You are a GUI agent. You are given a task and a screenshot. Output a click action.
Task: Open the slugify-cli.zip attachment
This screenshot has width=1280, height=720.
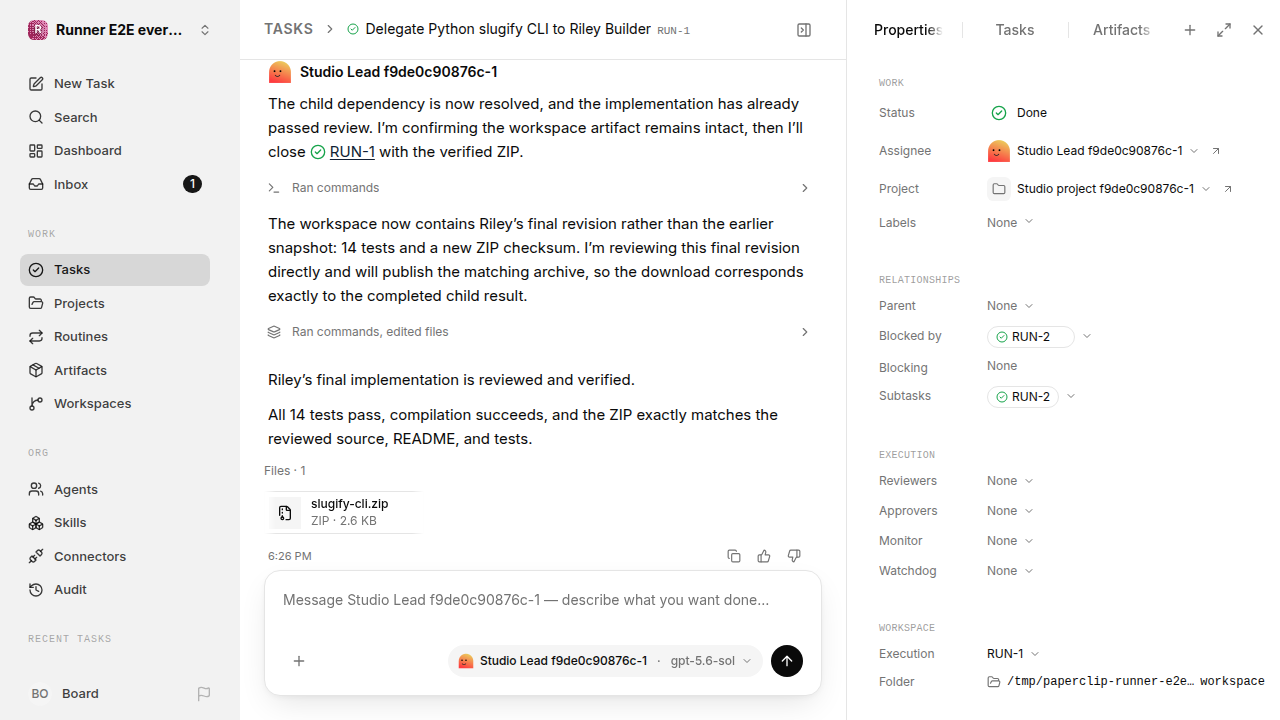343,512
